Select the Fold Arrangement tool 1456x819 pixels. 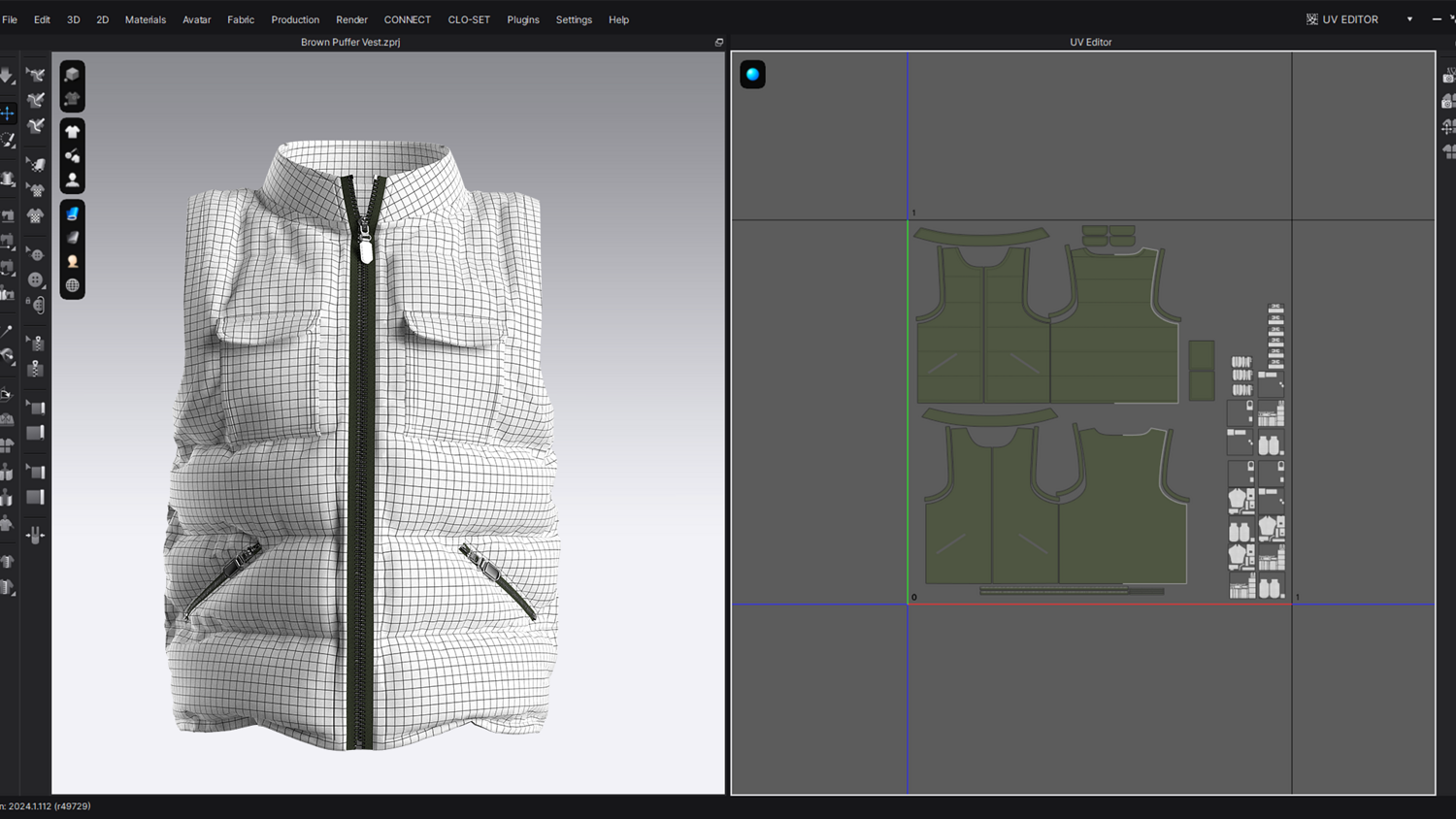point(7,394)
